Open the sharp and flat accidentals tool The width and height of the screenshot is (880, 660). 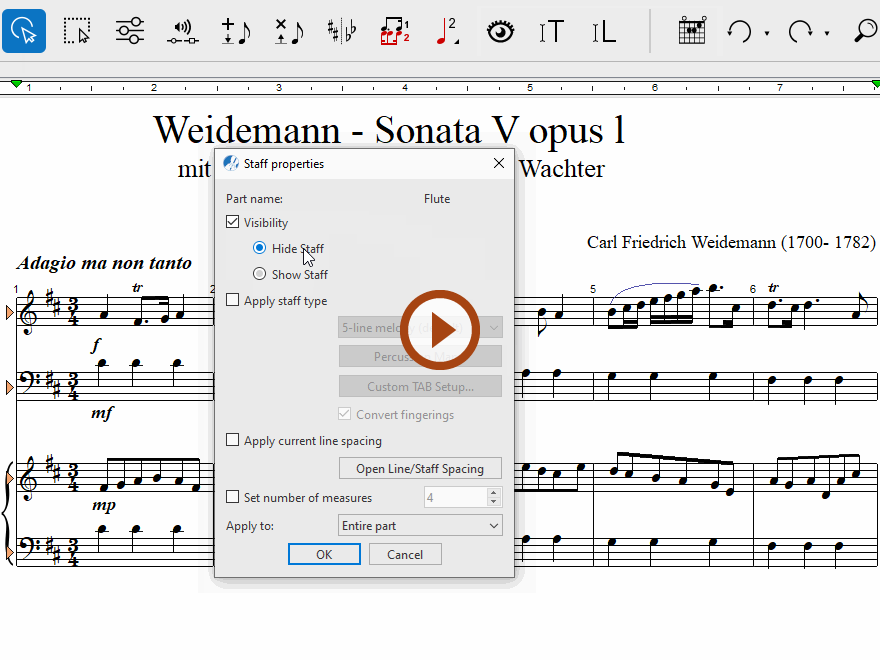click(342, 31)
